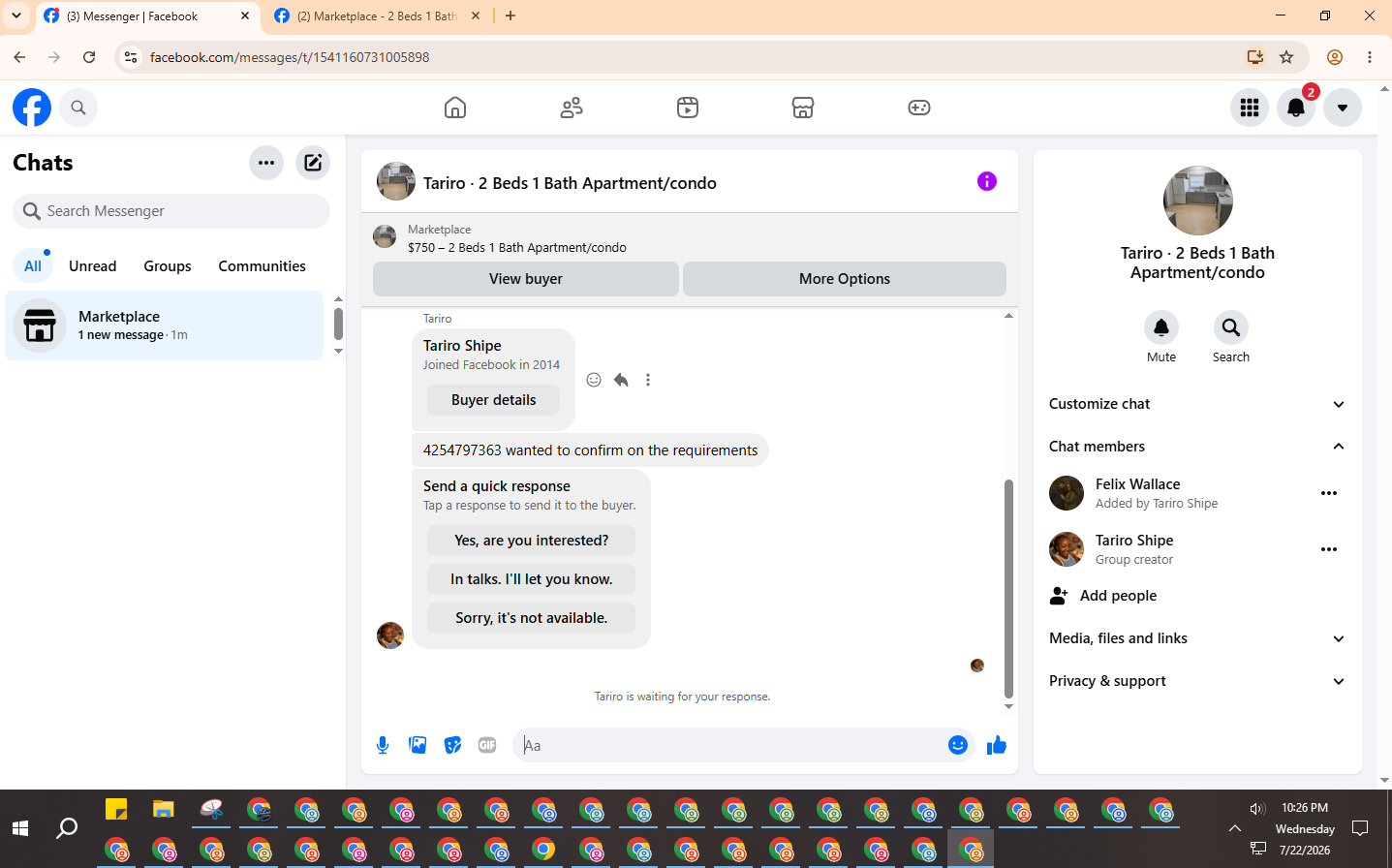Open conversation information purple icon
The height and width of the screenshot is (868, 1392).
pos(987,181)
